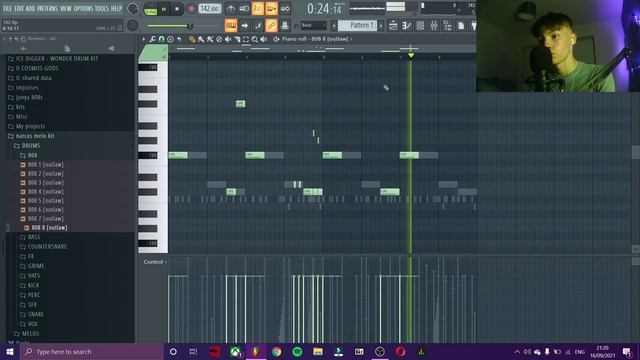640x360 pixels.
Task: Open the snap Beat dropdown
Action: click(313, 25)
